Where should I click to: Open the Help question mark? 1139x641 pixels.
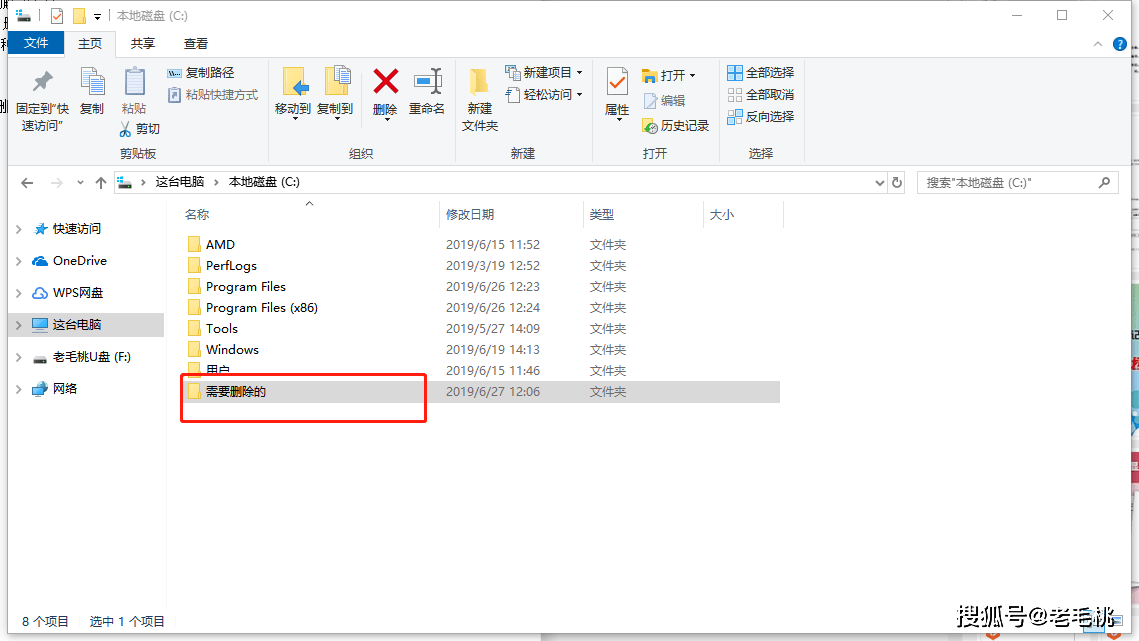click(1120, 44)
